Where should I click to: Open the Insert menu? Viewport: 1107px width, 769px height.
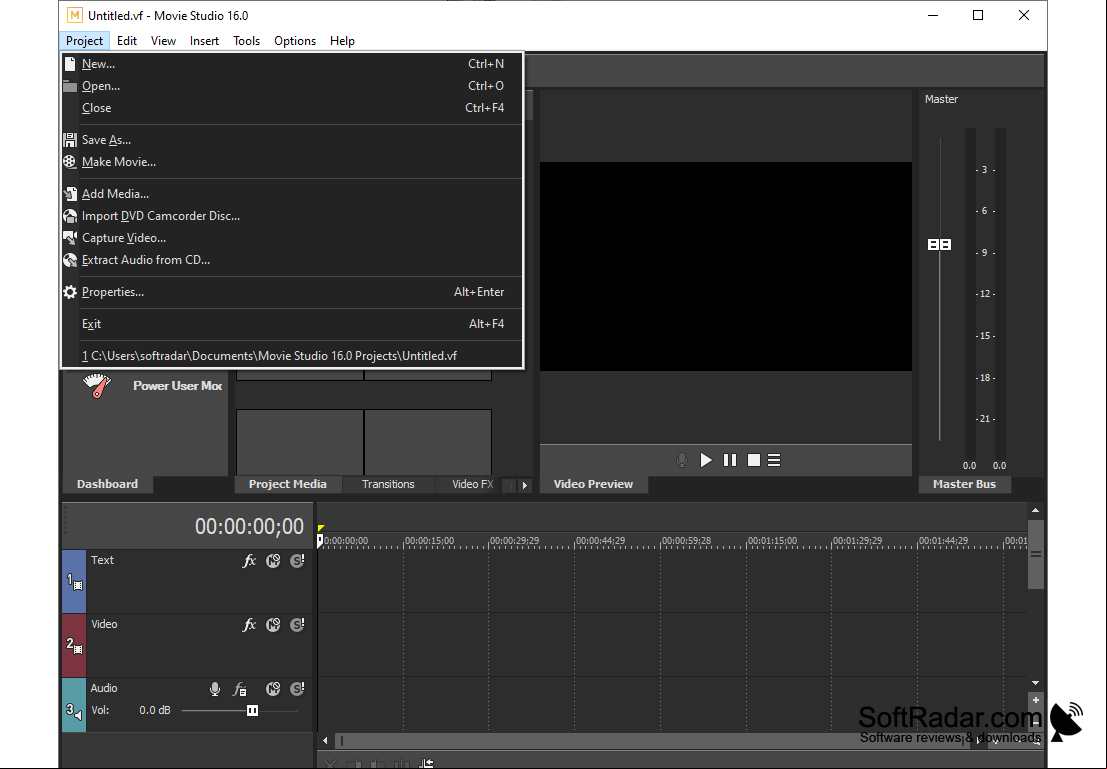pyautogui.click(x=204, y=41)
